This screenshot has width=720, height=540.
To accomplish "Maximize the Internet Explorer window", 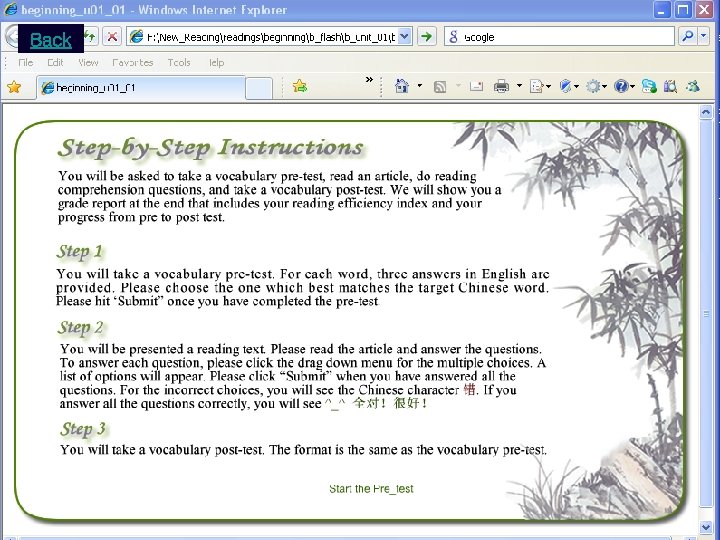I will click(683, 10).
